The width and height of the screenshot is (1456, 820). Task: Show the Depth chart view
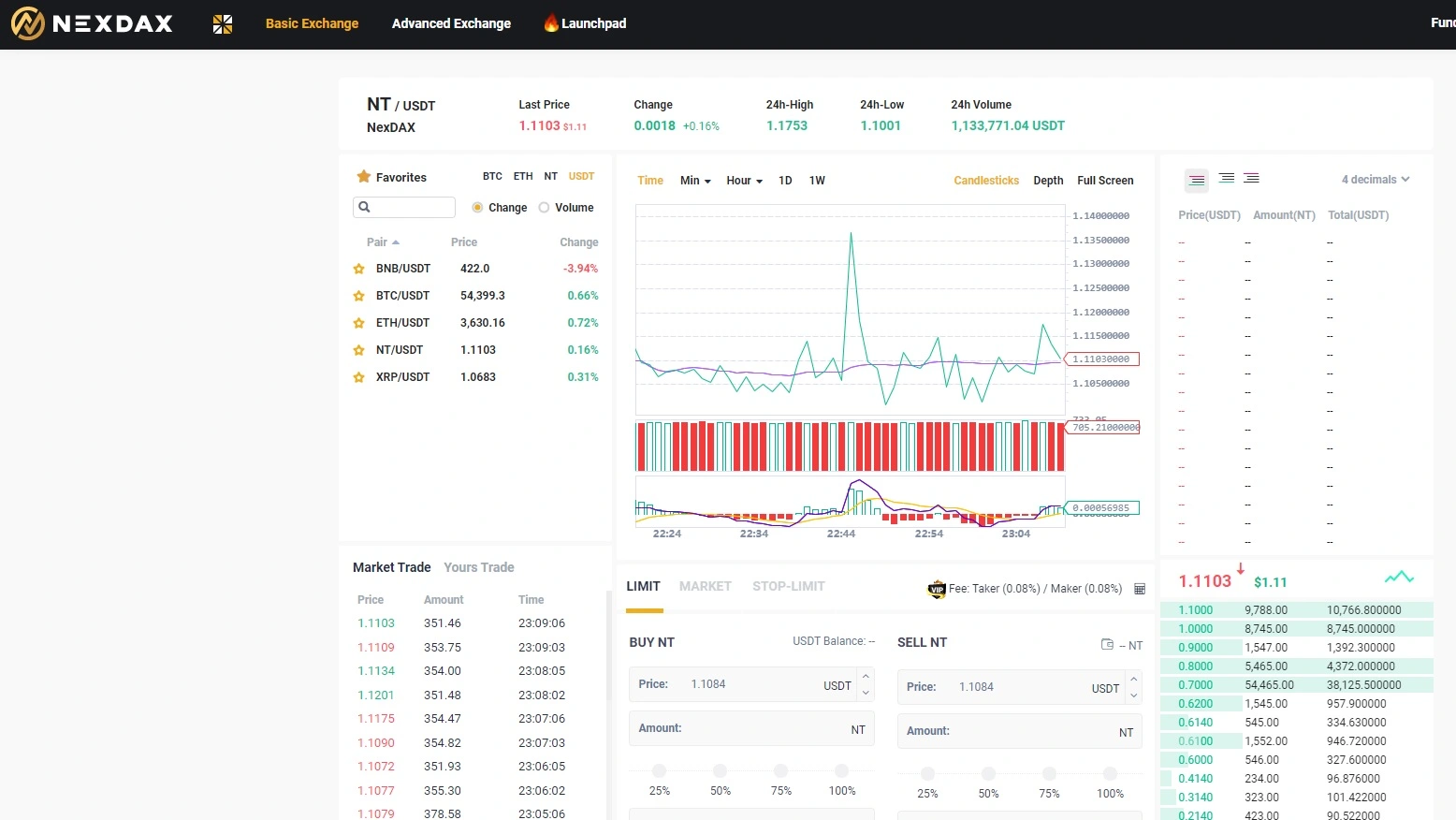coord(1048,181)
